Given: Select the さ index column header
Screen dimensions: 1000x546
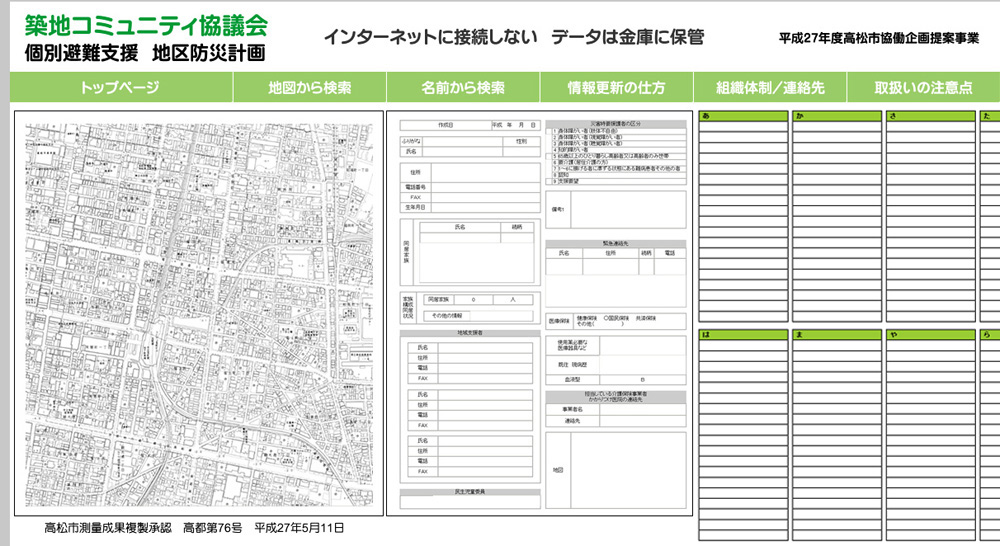Looking at the screenshot, I should pyautogui.click(x=928, y=116).
